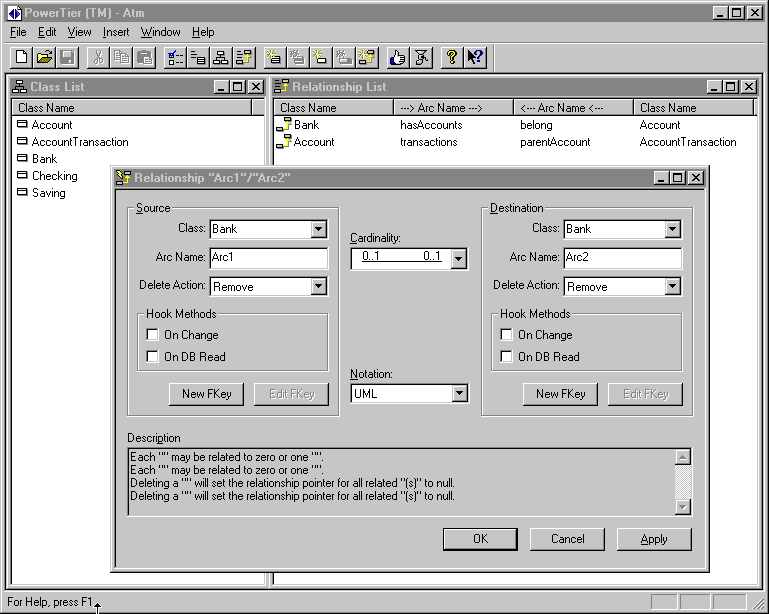769x614 pixels.
Task: Click the blue-checkmark checklist toolbar icon
Action: pos(175,57)
